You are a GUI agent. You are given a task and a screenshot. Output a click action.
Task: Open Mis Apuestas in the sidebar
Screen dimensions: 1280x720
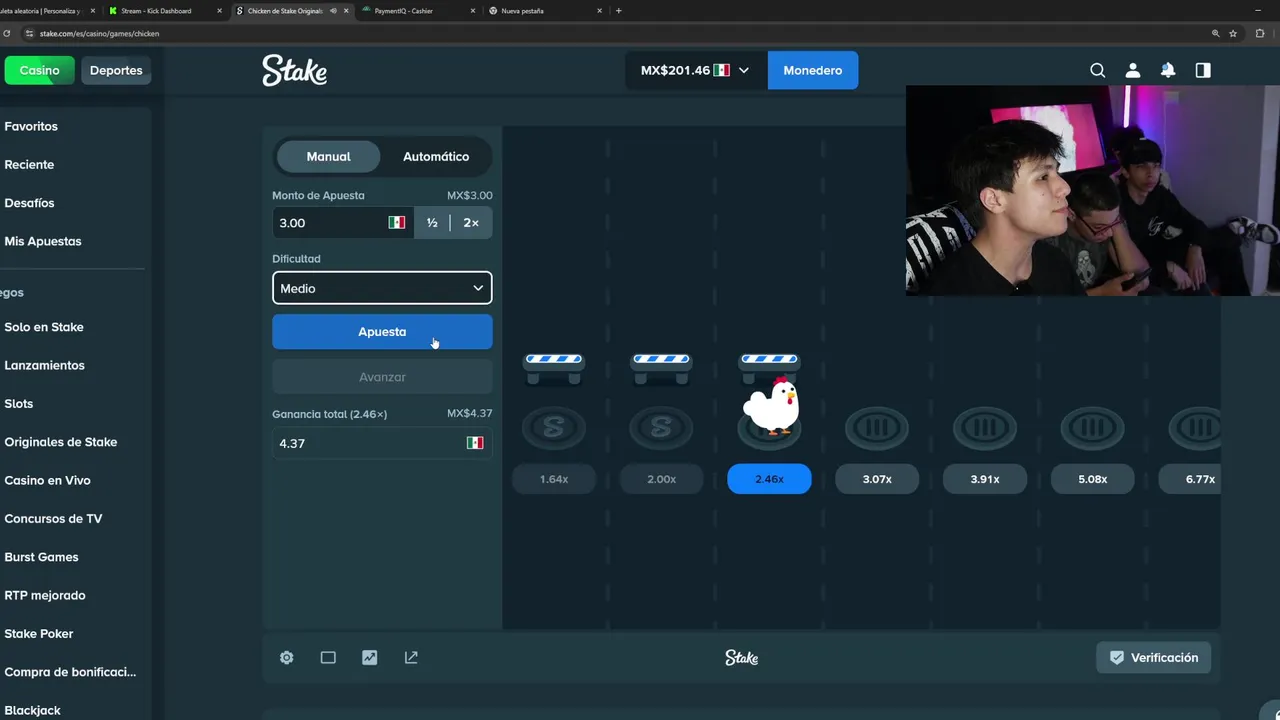coord(43,241)
